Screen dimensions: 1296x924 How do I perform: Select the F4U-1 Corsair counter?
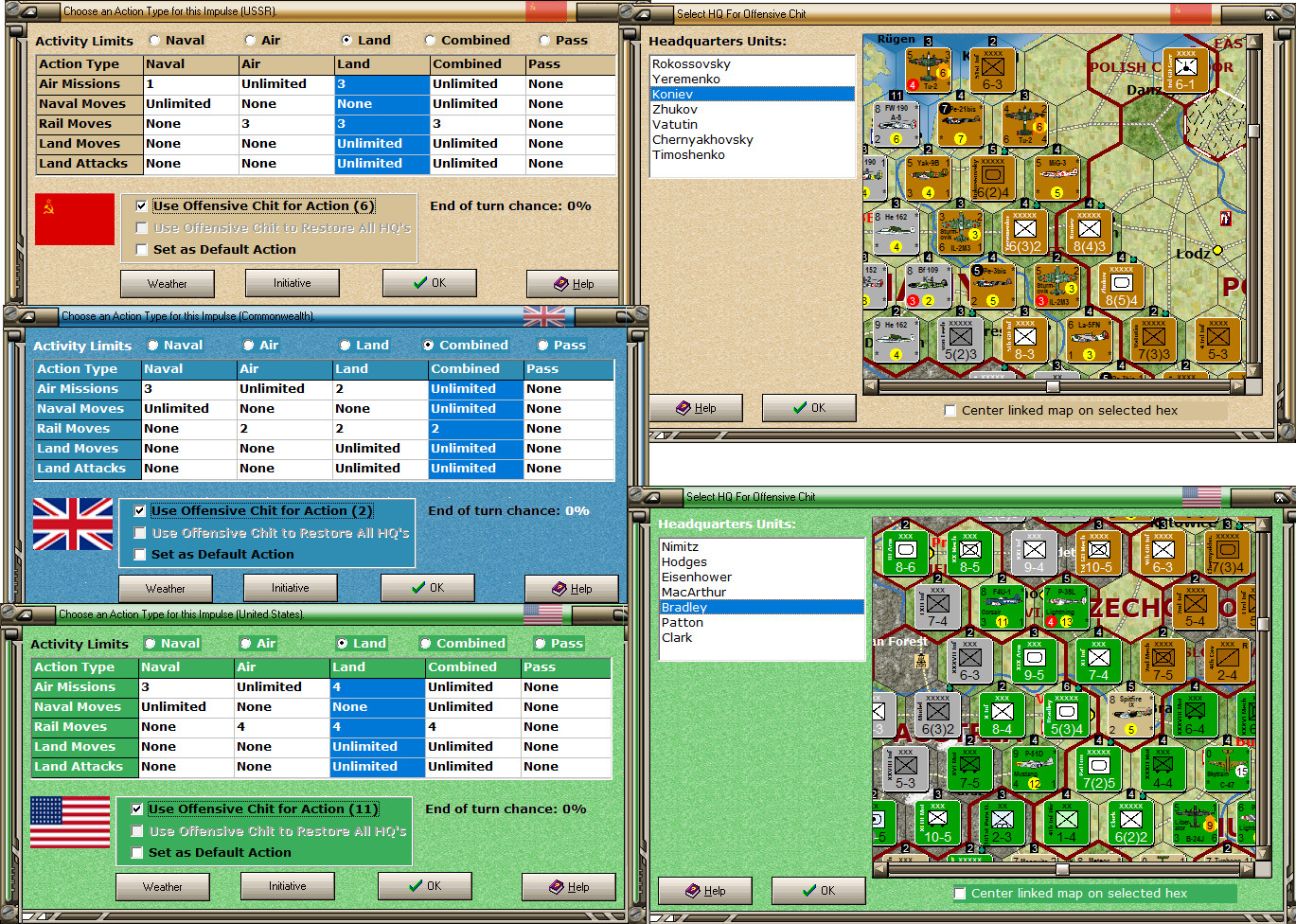(x=1001, y=607)
